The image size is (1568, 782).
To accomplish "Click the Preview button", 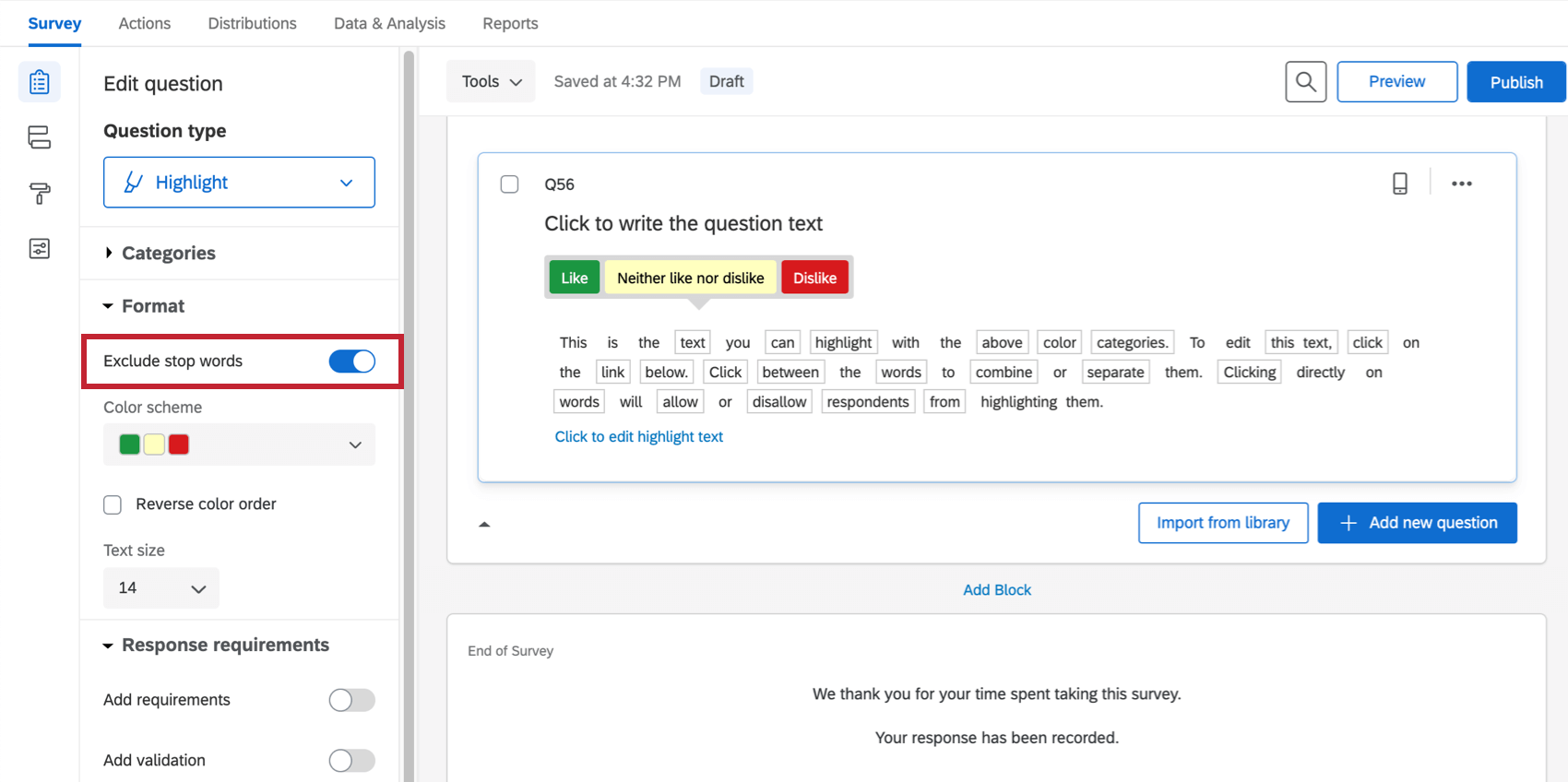I will [1396, 82].
